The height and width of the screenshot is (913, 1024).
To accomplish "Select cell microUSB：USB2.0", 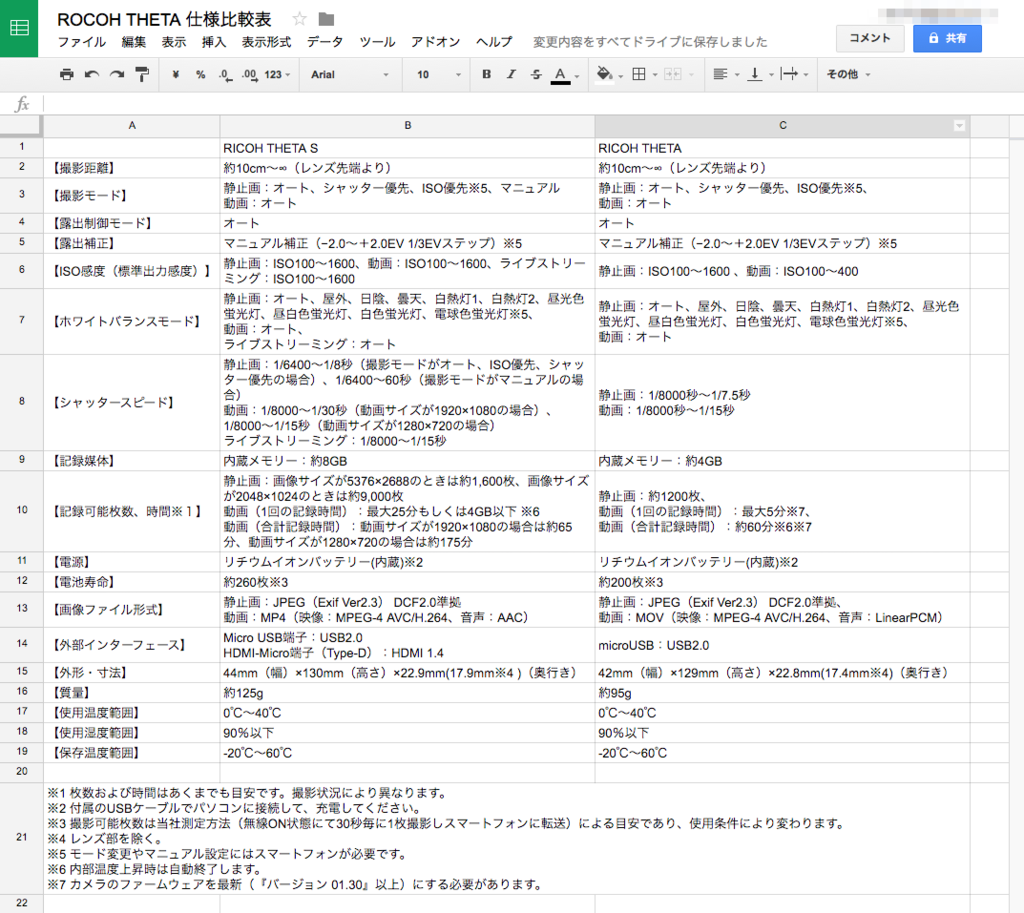I will (x=782, y=645).
